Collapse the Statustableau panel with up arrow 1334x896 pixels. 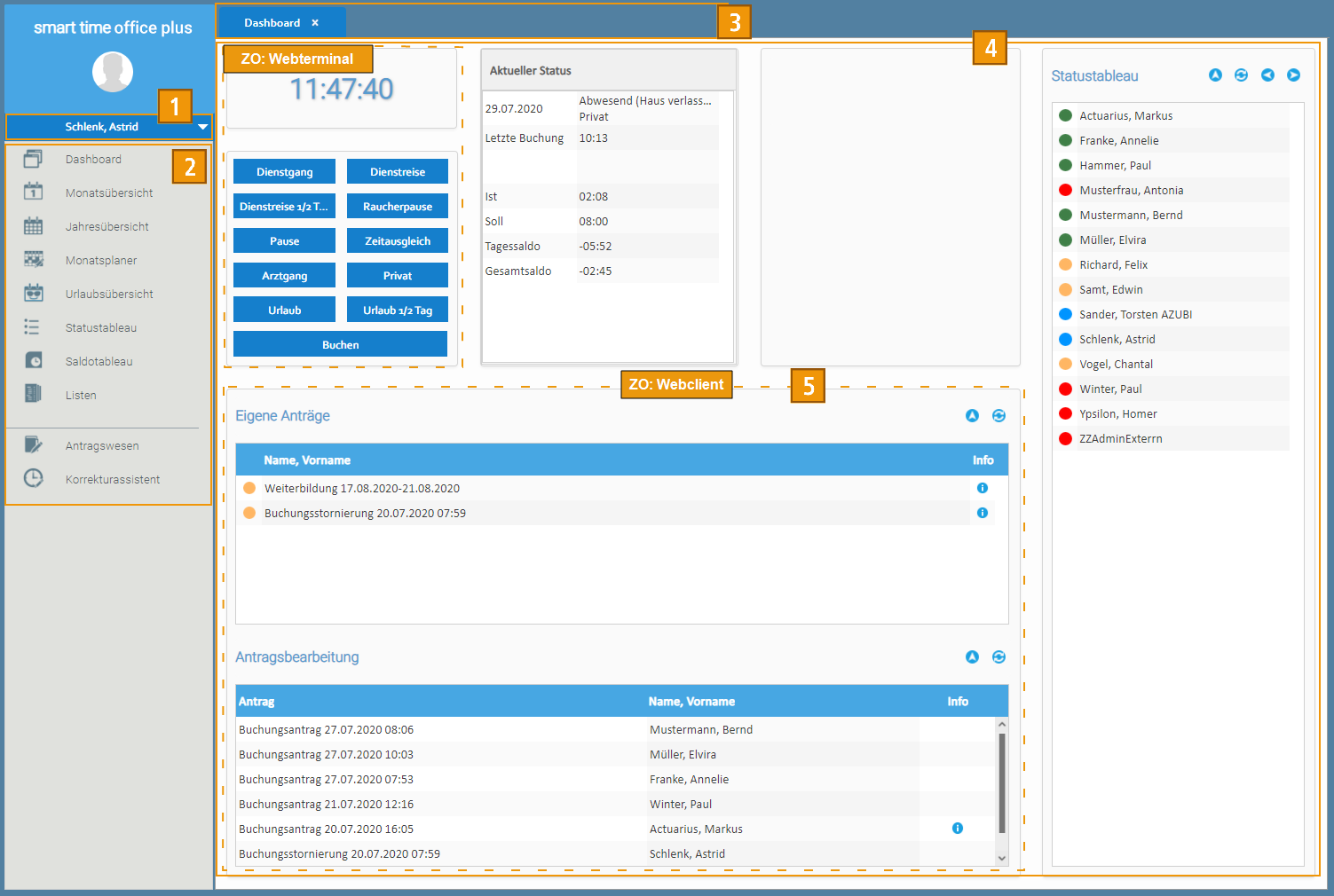[1215, 75]
